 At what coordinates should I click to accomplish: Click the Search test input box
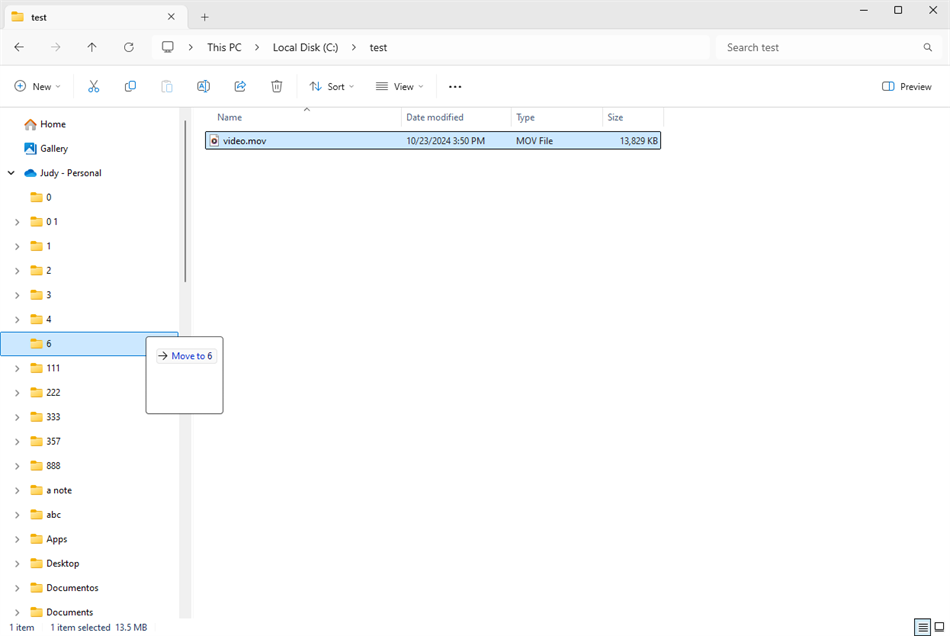(820, 47)
